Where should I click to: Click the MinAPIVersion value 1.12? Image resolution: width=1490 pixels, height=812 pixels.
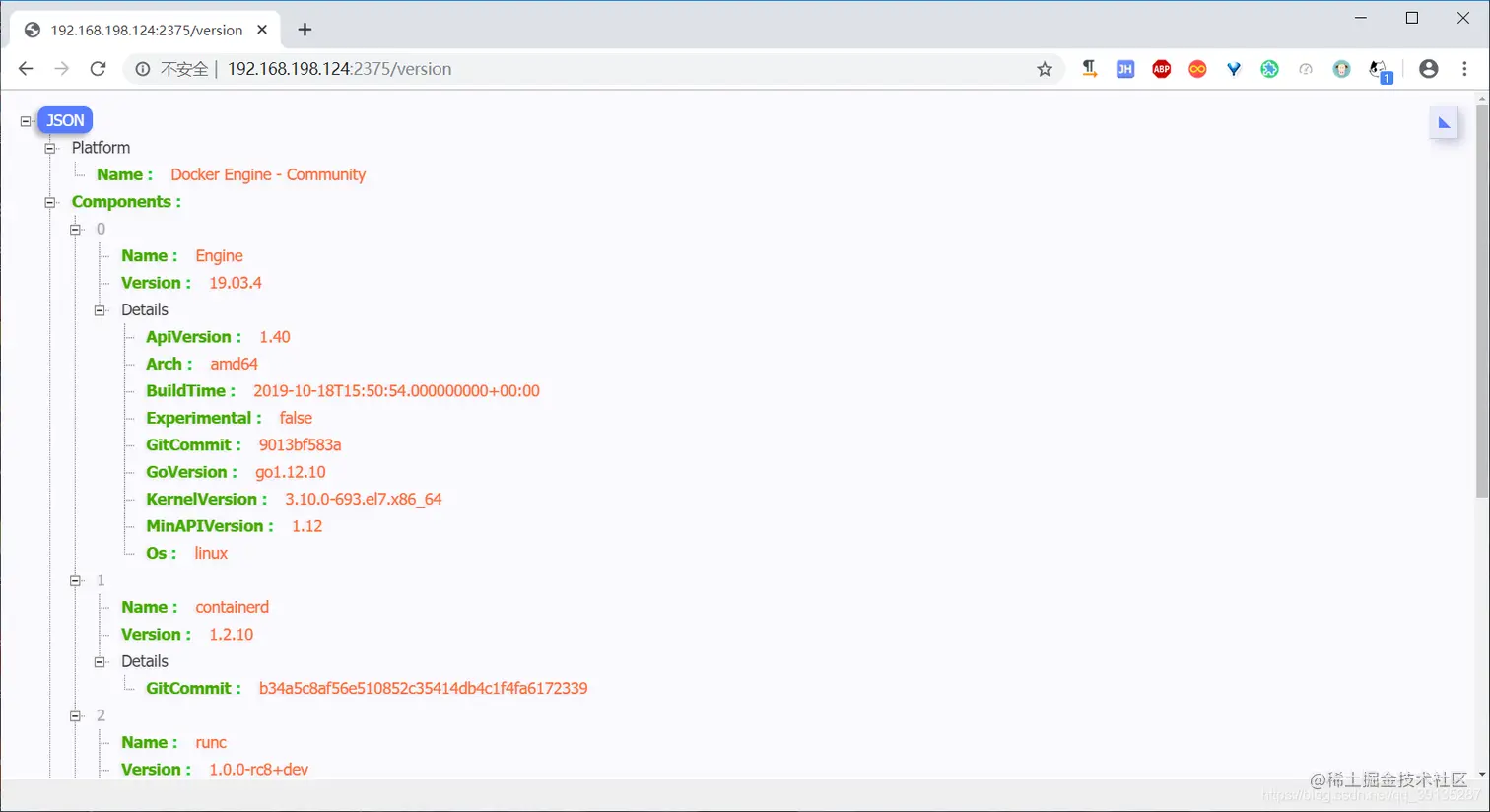307,526
